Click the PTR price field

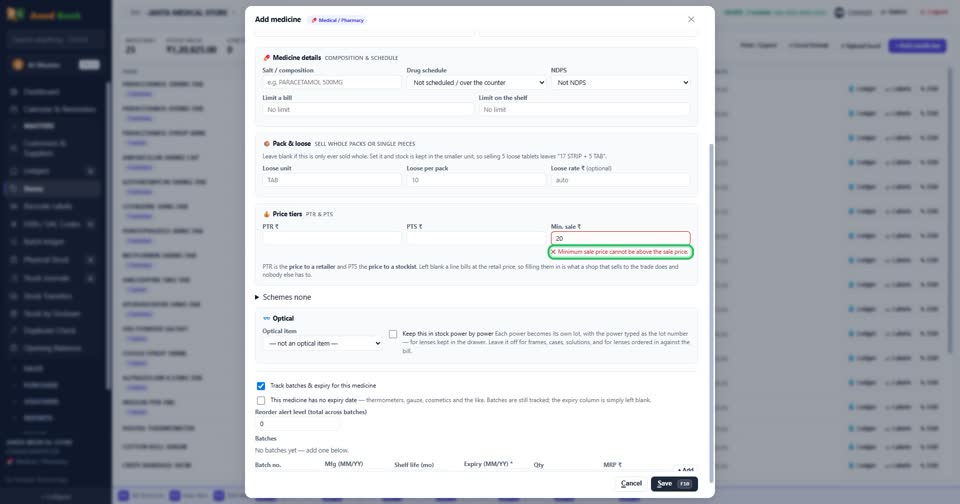point(332,238)
